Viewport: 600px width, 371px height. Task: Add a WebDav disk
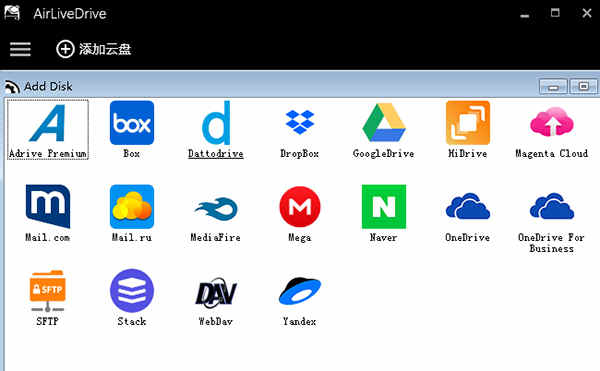click(216, 293)
